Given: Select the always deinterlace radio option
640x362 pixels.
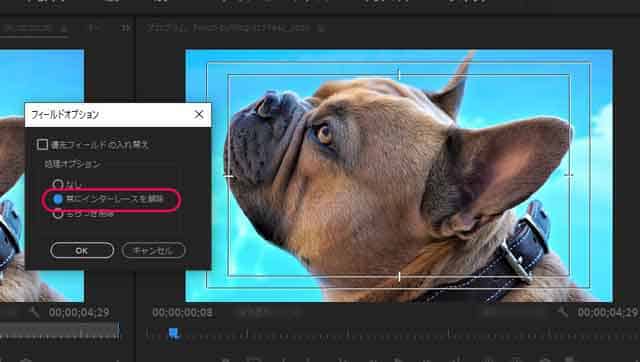Looking at the screenshot, I should [58, 199].
